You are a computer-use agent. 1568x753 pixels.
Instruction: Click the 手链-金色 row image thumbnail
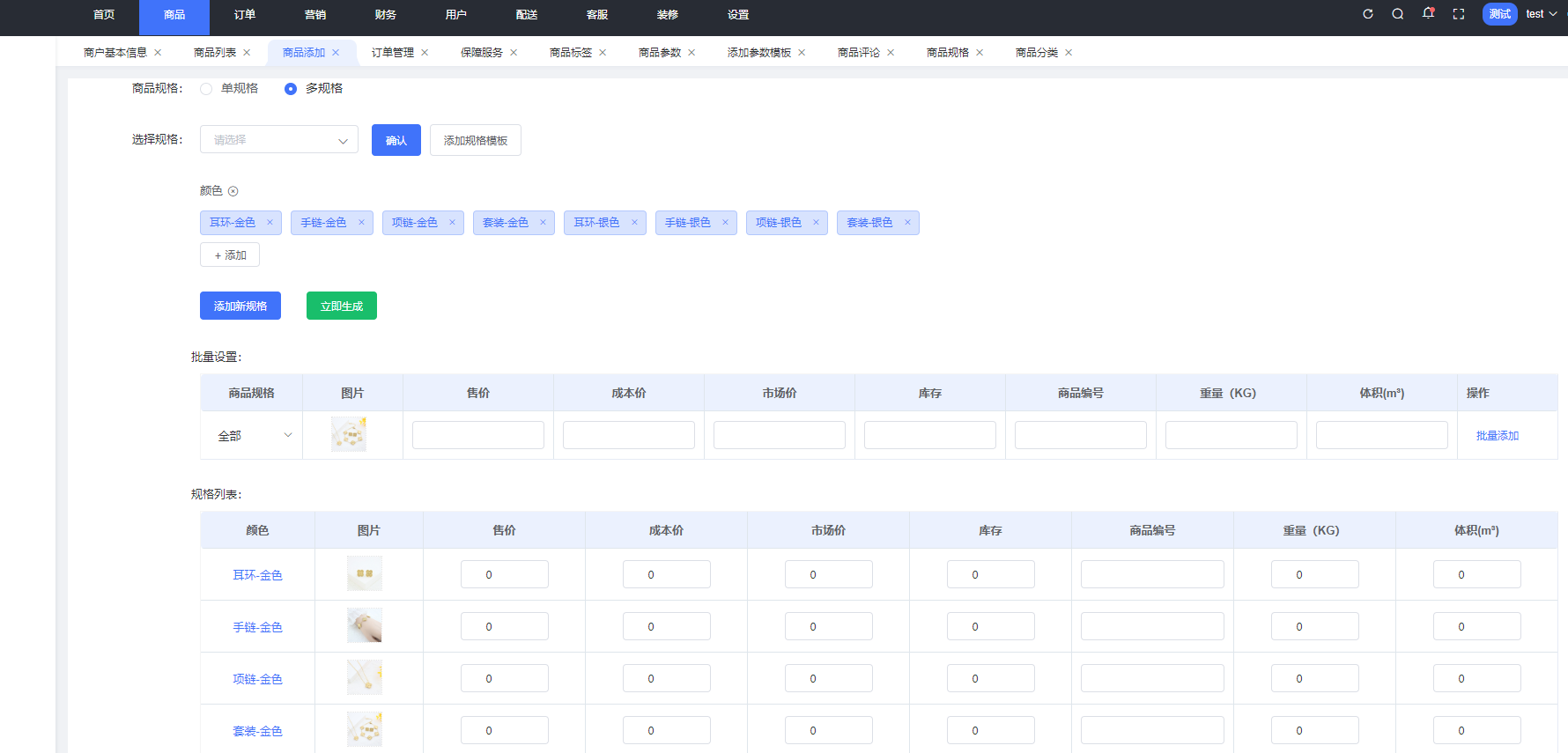[365, 625]
